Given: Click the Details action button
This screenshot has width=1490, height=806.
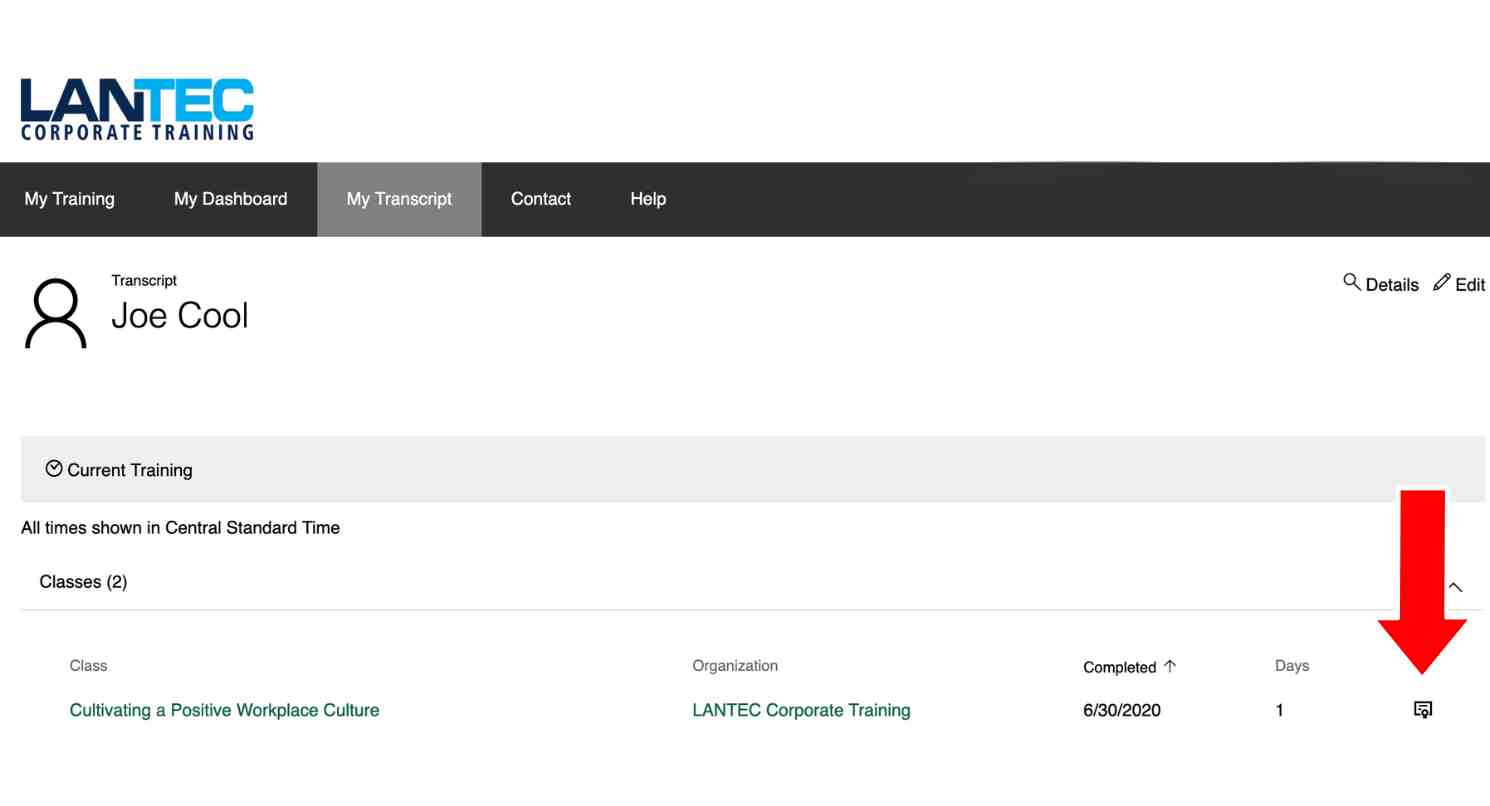Looking at the screenshot, I should [x=1390, y=284].
